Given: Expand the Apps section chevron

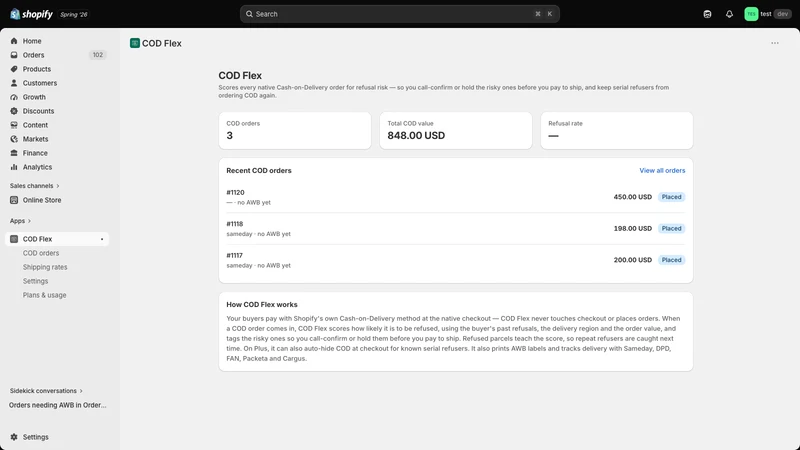Looking at the screenshot, I should point(29,221).
